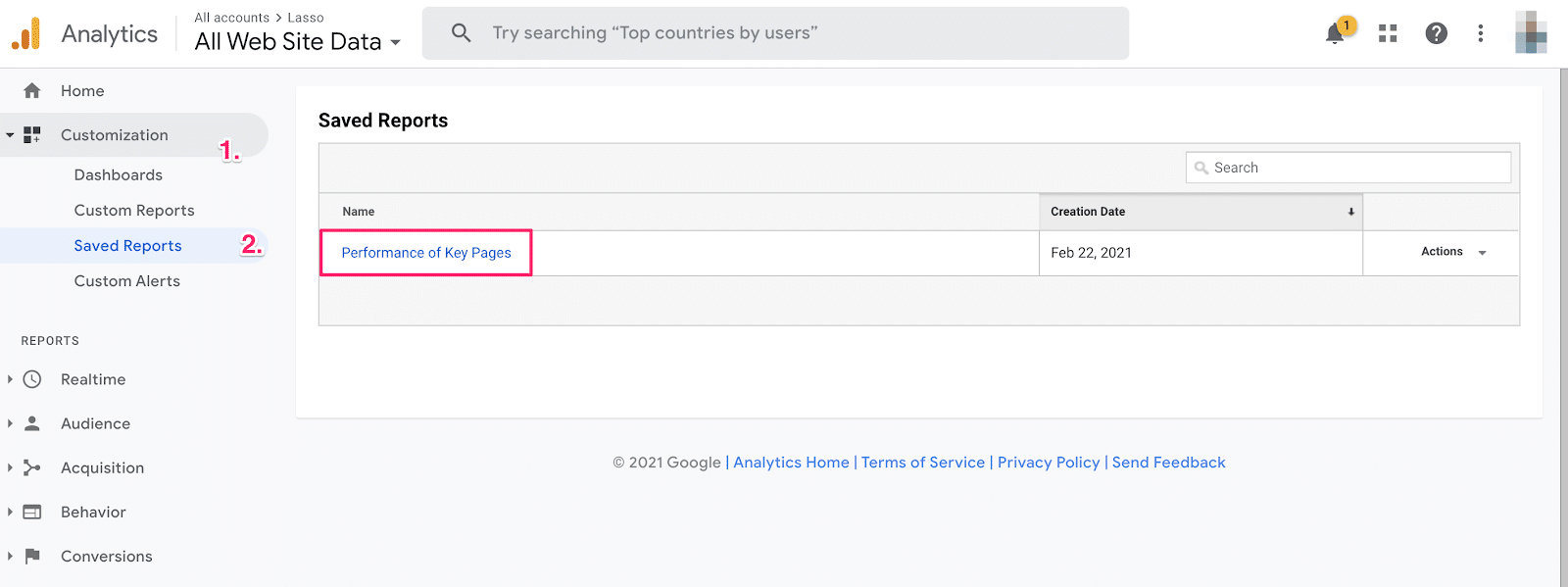Open the Google apps grid icon

[x=1388, y=33]
